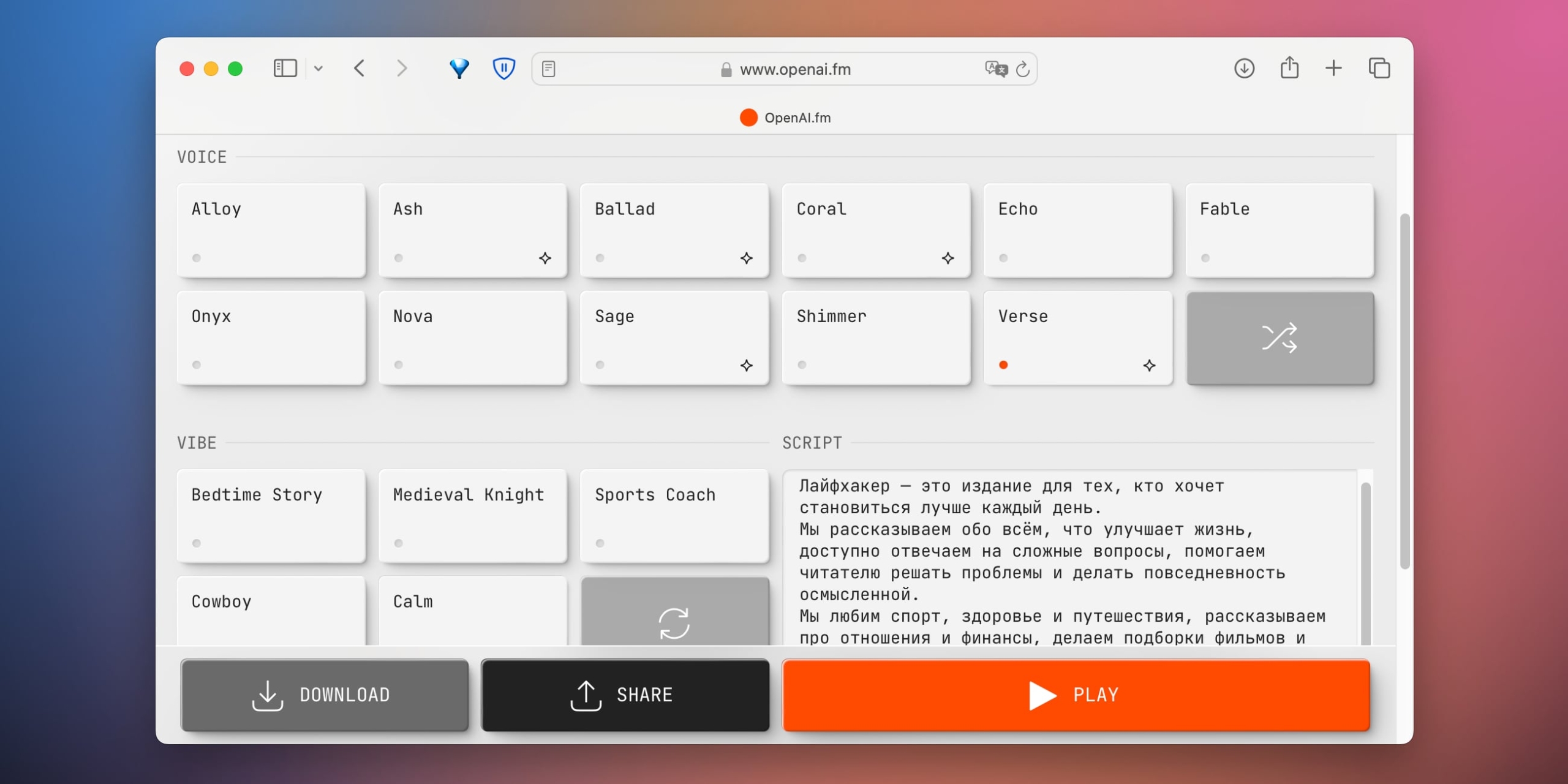The height and width of the screenshot is (784, 1568).
Task: Click the script text area scrollbar
Action: [1365, 563]
